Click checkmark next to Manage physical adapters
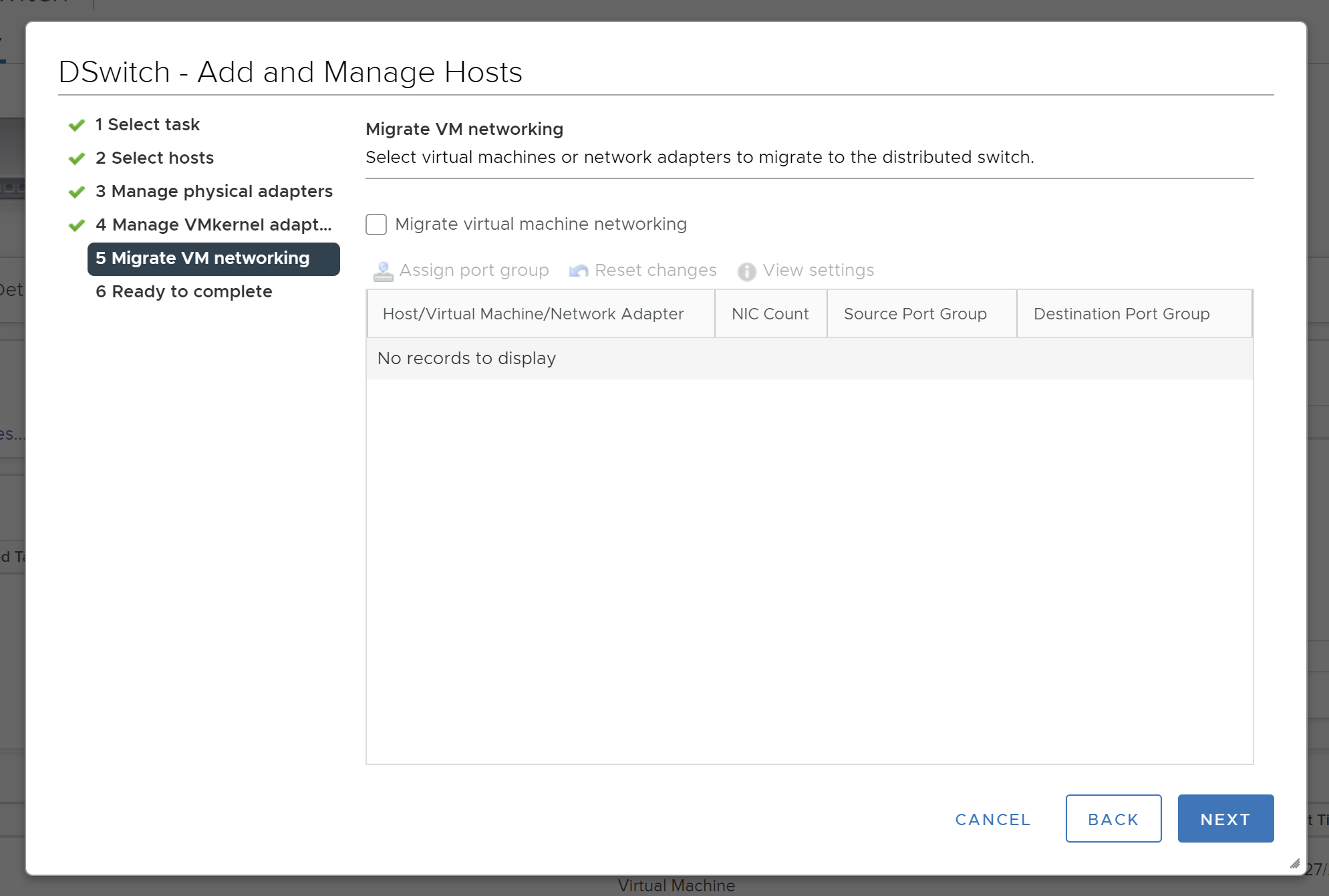Image resolution: width=1329 pixels, height=896 pixels. coord(77,192)
